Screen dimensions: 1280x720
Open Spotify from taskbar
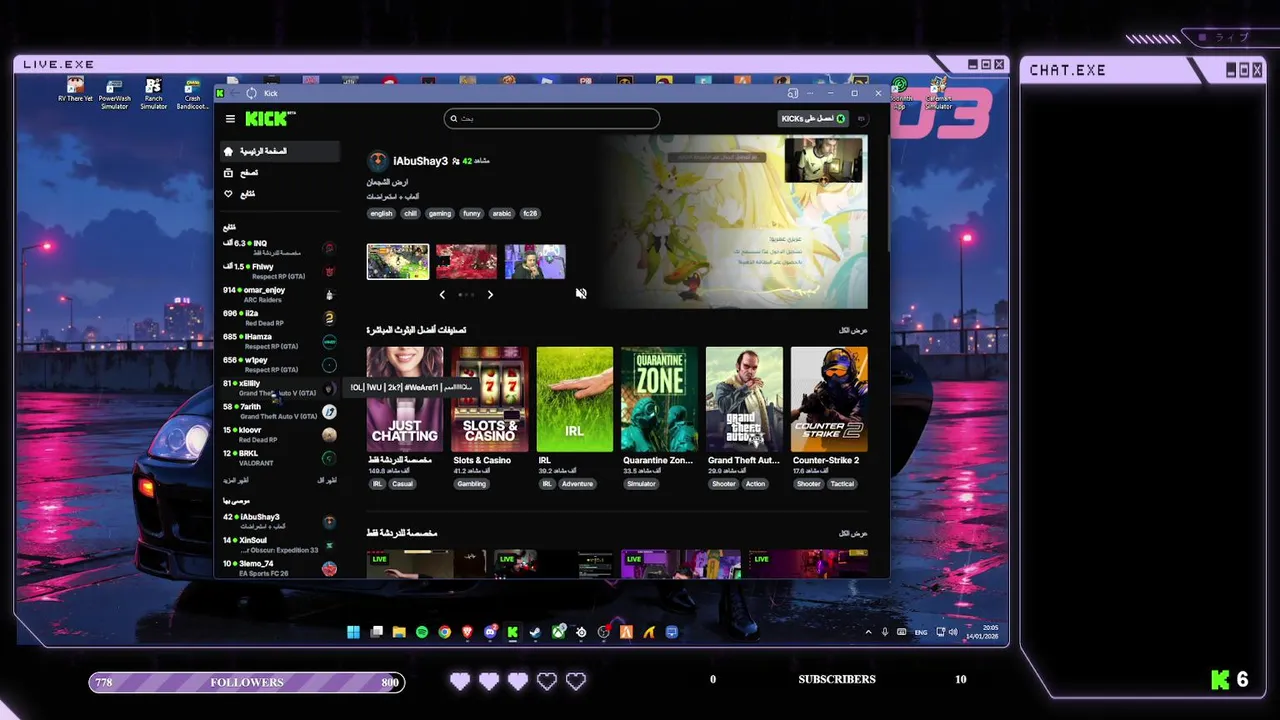coord(422,632)
